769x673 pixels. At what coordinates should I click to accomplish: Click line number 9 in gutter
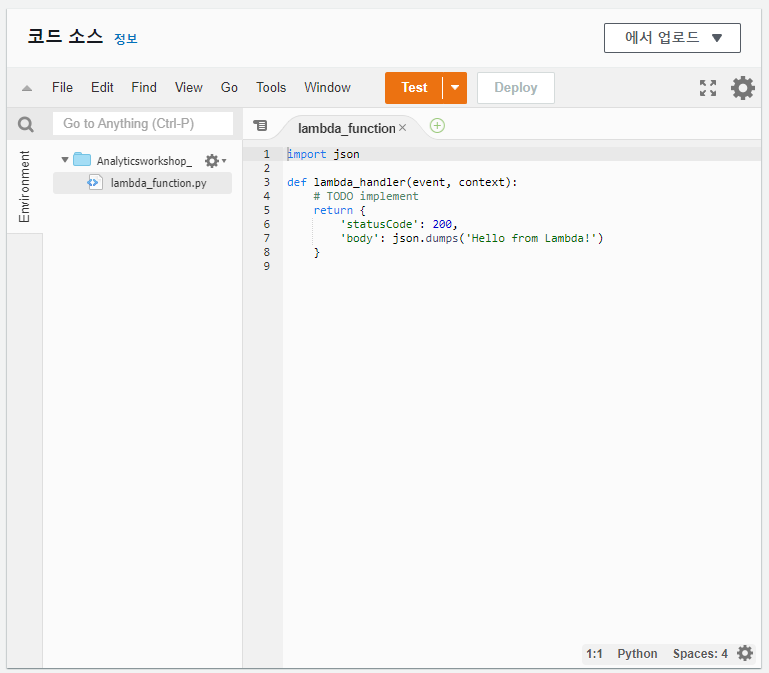point(266,266)
